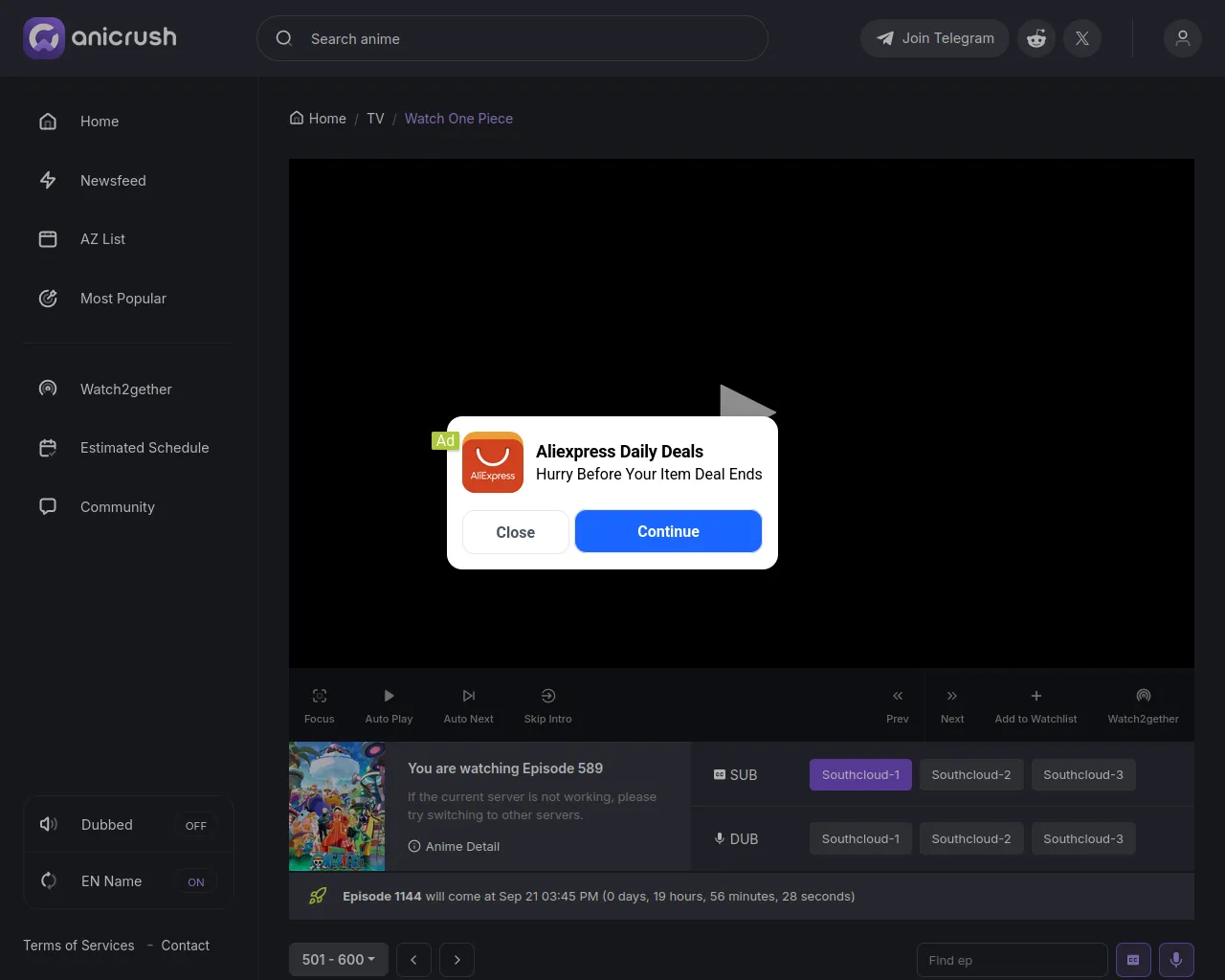Open Most Popular in sidebar
Viewport: 1225px width, 980px height.
(122, 299)
